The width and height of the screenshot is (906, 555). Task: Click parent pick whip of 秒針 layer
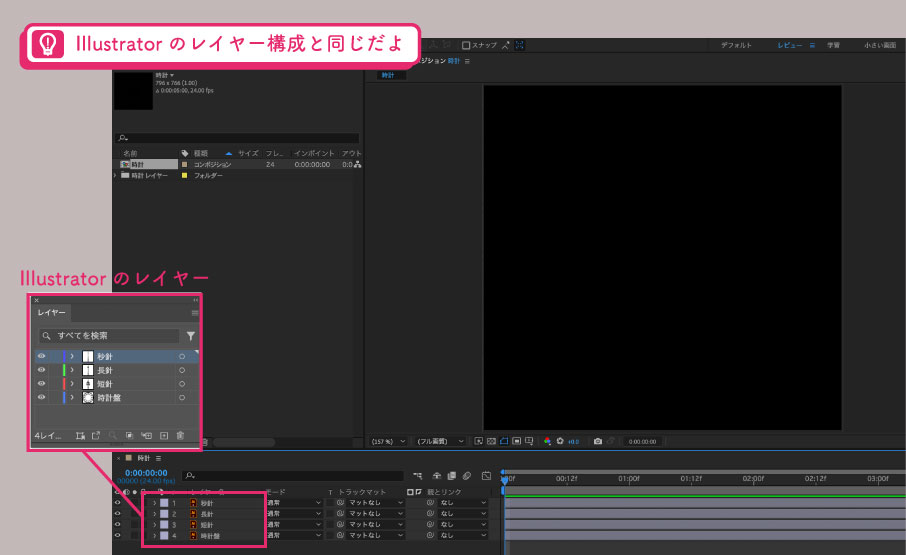tap(430, 503)
